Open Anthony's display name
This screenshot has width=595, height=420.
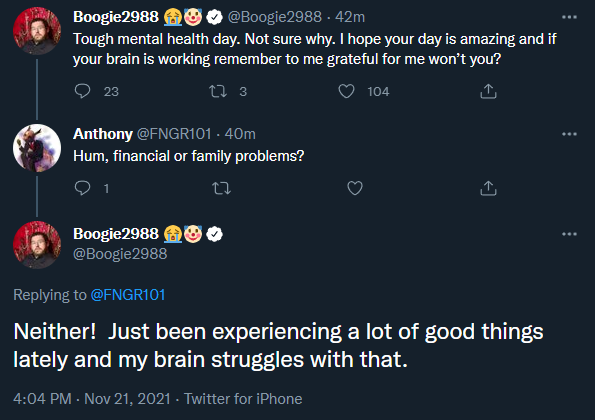point(103,134)
